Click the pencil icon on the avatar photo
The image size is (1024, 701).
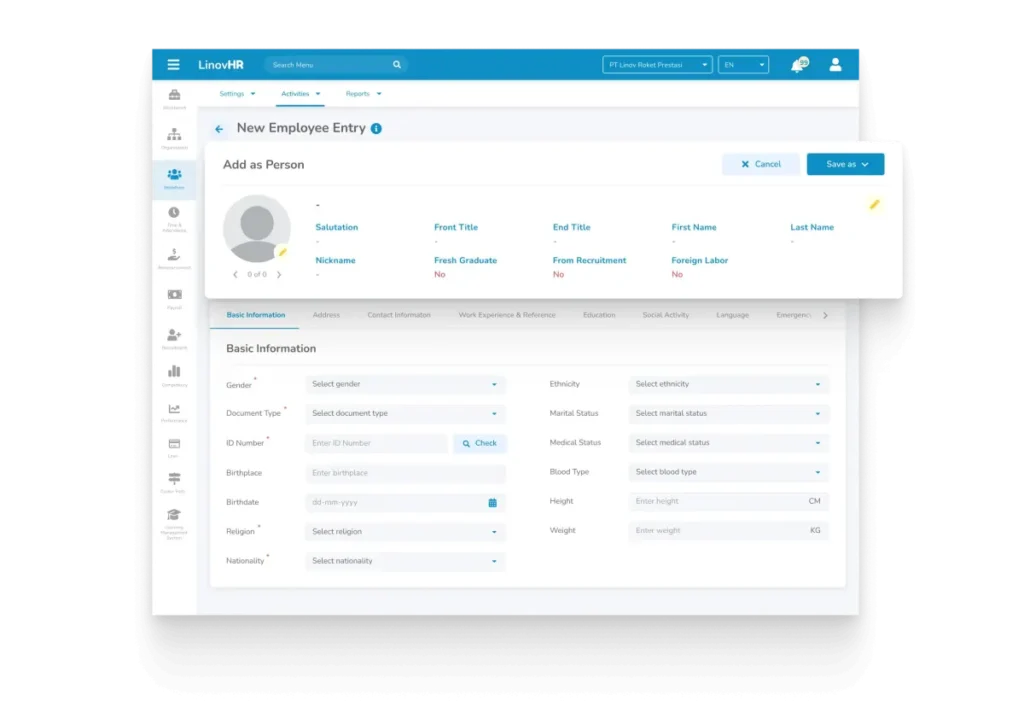click(x=282, y=252)
